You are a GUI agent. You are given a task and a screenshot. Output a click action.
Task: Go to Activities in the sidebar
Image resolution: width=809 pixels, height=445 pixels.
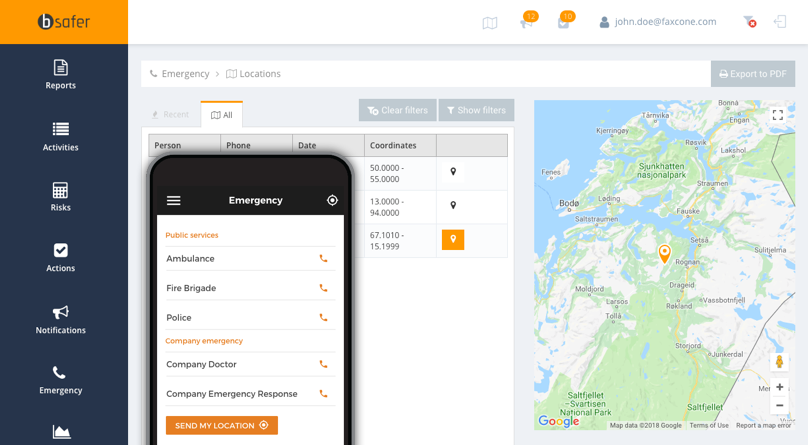(60, 136)
